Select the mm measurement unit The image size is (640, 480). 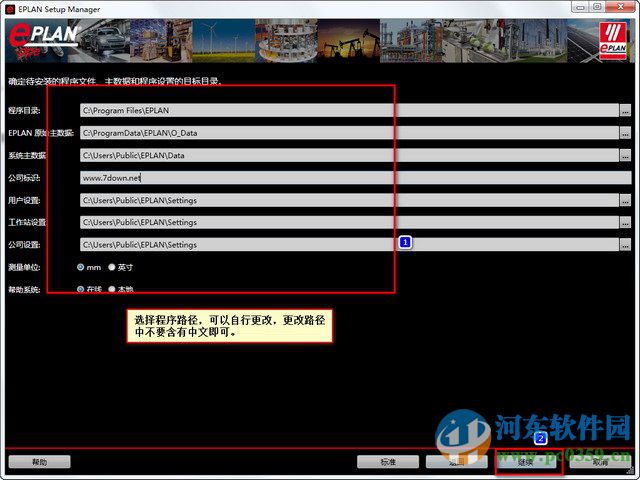(x=80, y=267)
